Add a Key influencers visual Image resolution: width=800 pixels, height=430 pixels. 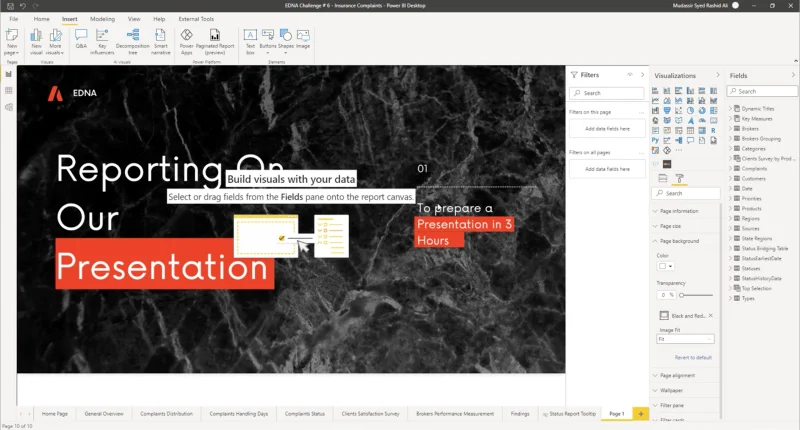pyautogui.click(x=102, y=42)
